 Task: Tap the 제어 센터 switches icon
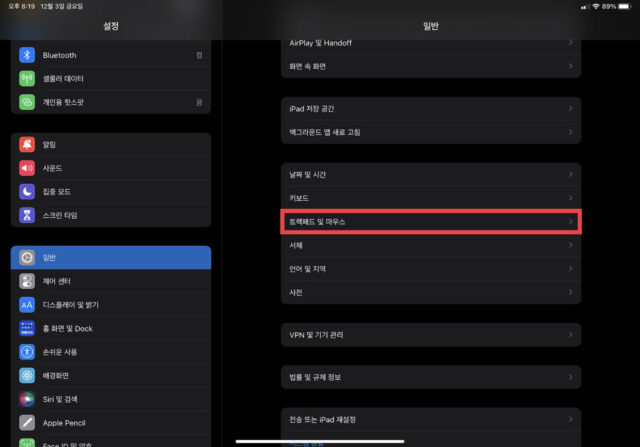pyautogui.click(x=27, y=281)
